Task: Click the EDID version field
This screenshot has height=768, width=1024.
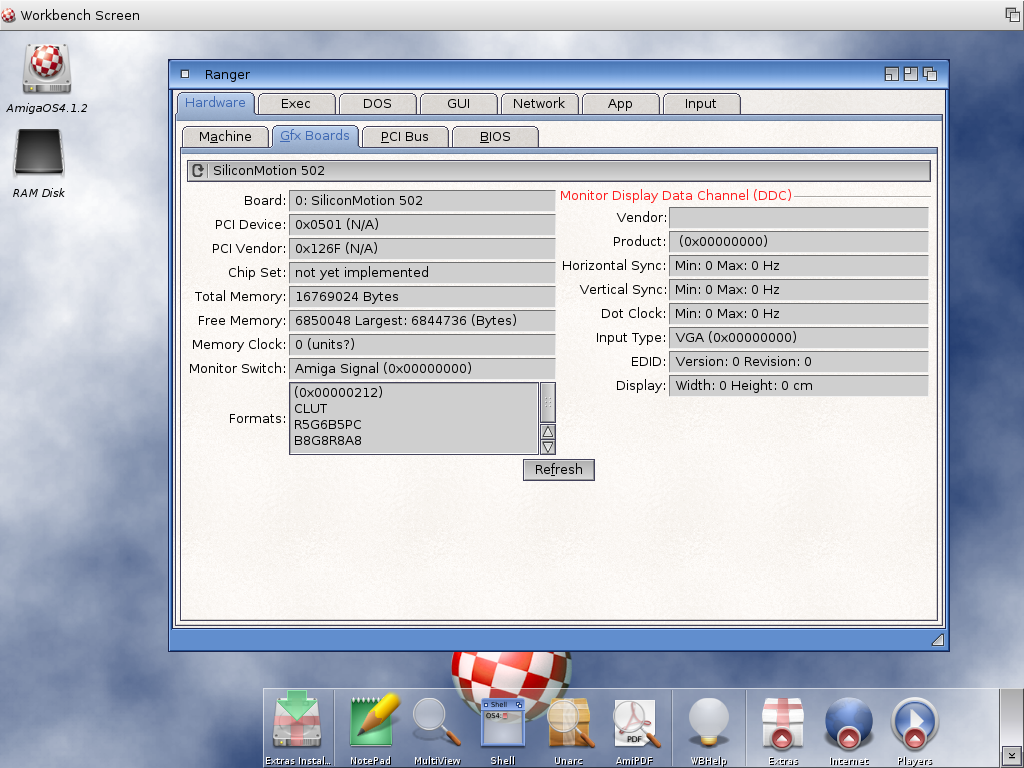Action: 799,362
